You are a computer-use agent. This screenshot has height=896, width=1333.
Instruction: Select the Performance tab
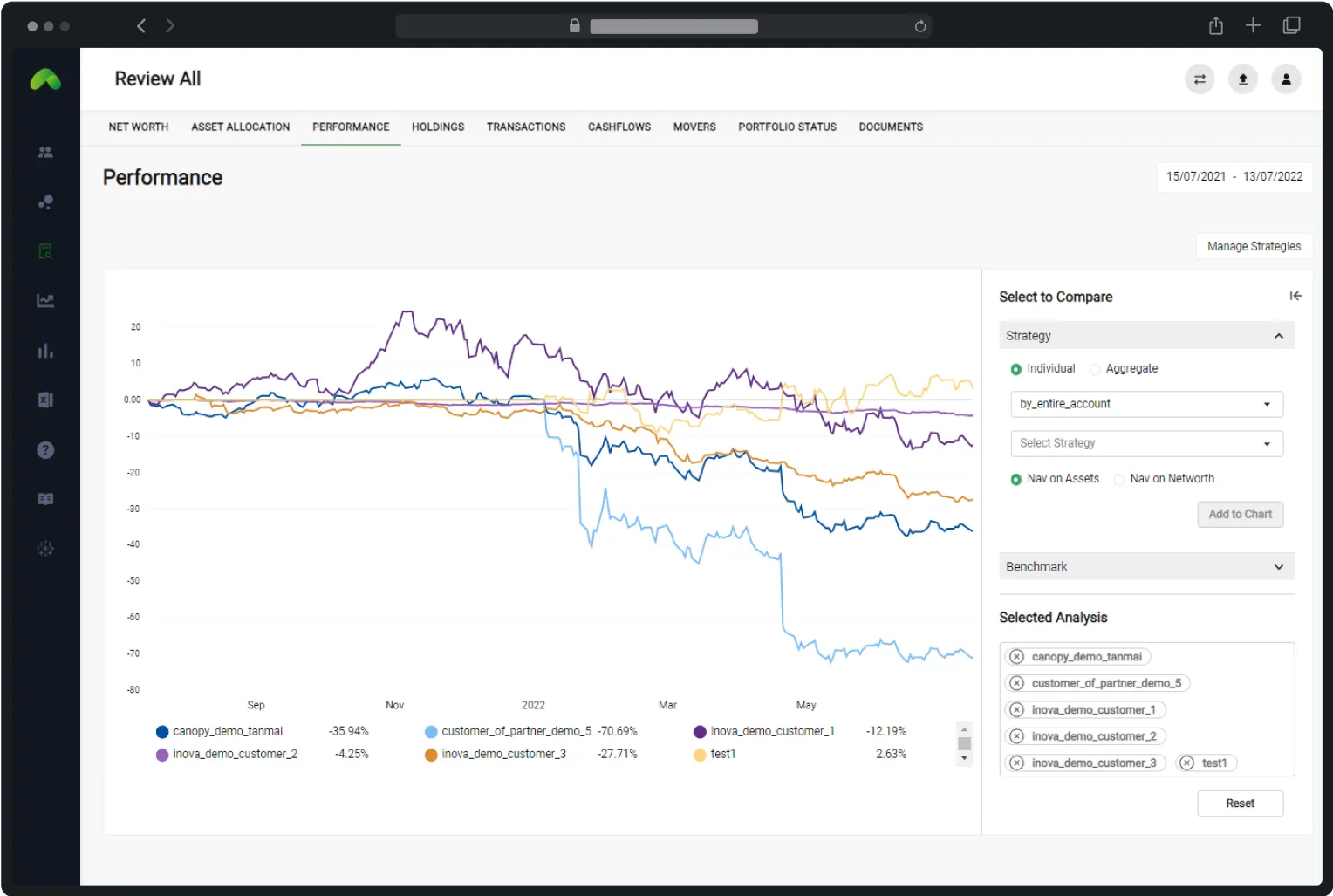tap(351, 127)
